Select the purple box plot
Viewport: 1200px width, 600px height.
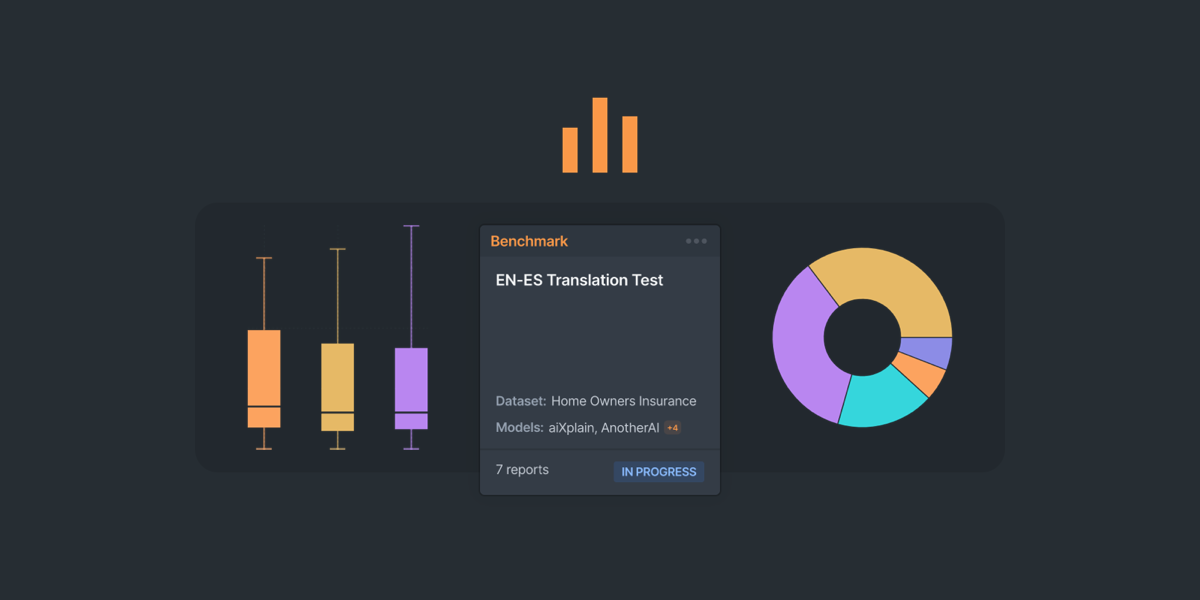(411, 388)
